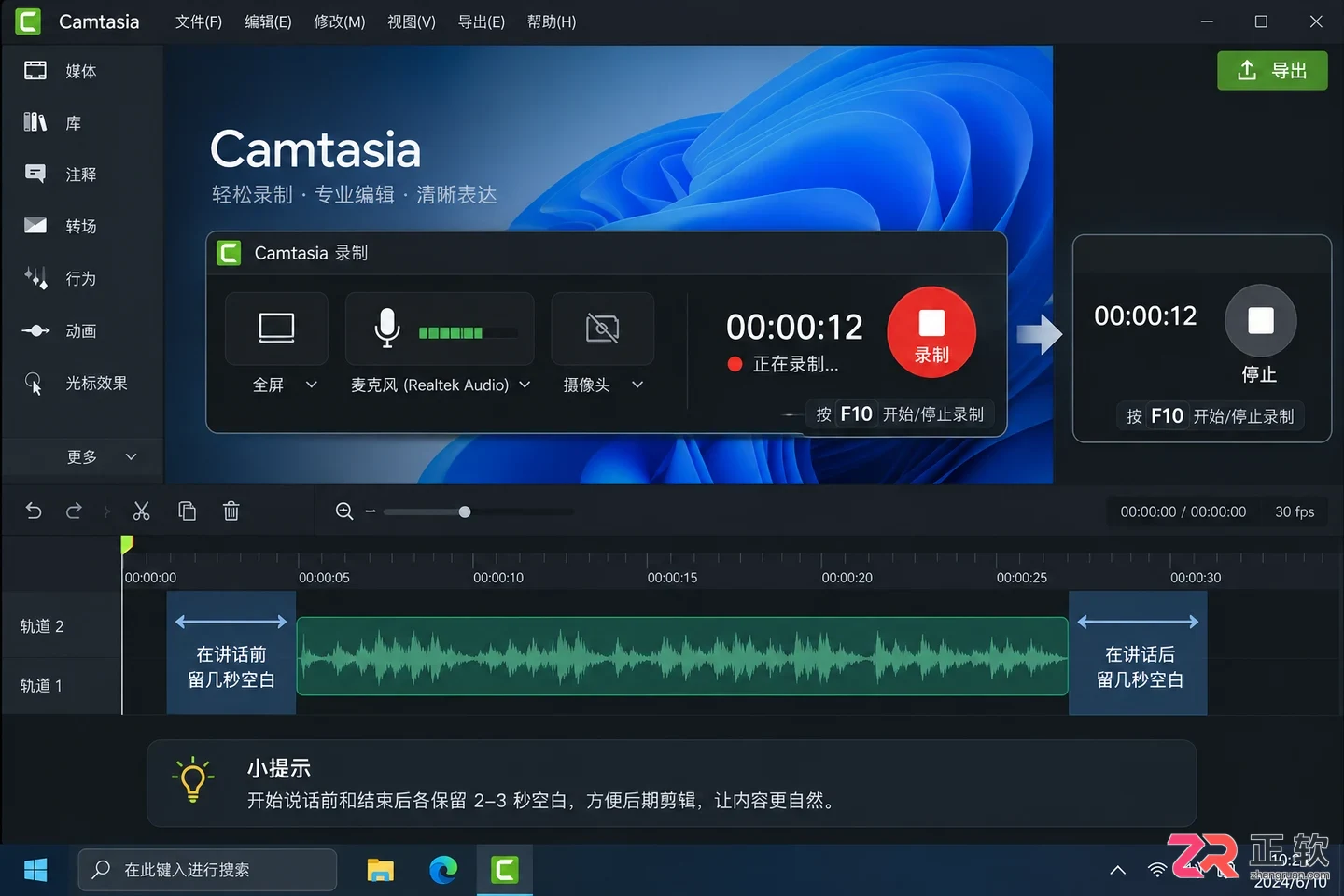Viewport: 1344px width, 896px height.
Task: Open the 编辑(E) menu
Action: (x=268, y=21)
